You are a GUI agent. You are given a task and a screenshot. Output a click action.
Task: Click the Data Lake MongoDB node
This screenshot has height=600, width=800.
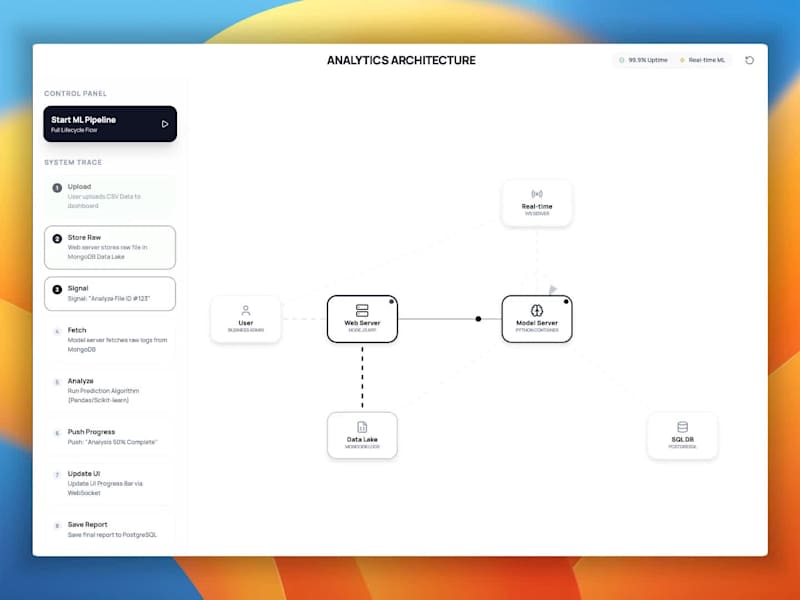point(362,434)
